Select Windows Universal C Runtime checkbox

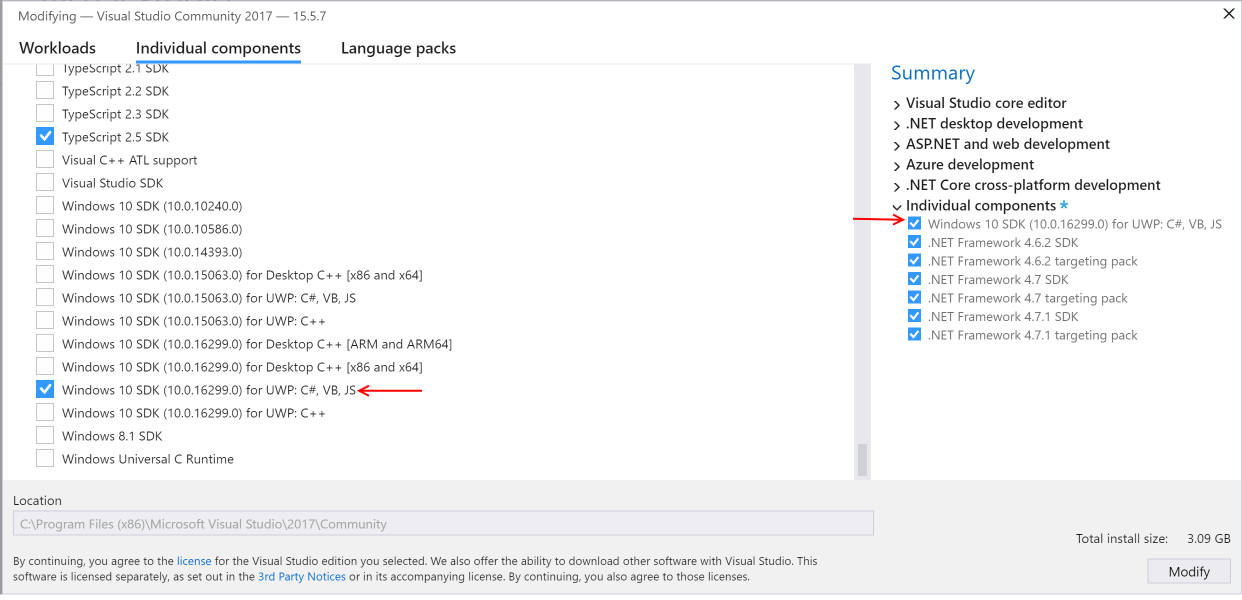(45, 459)
